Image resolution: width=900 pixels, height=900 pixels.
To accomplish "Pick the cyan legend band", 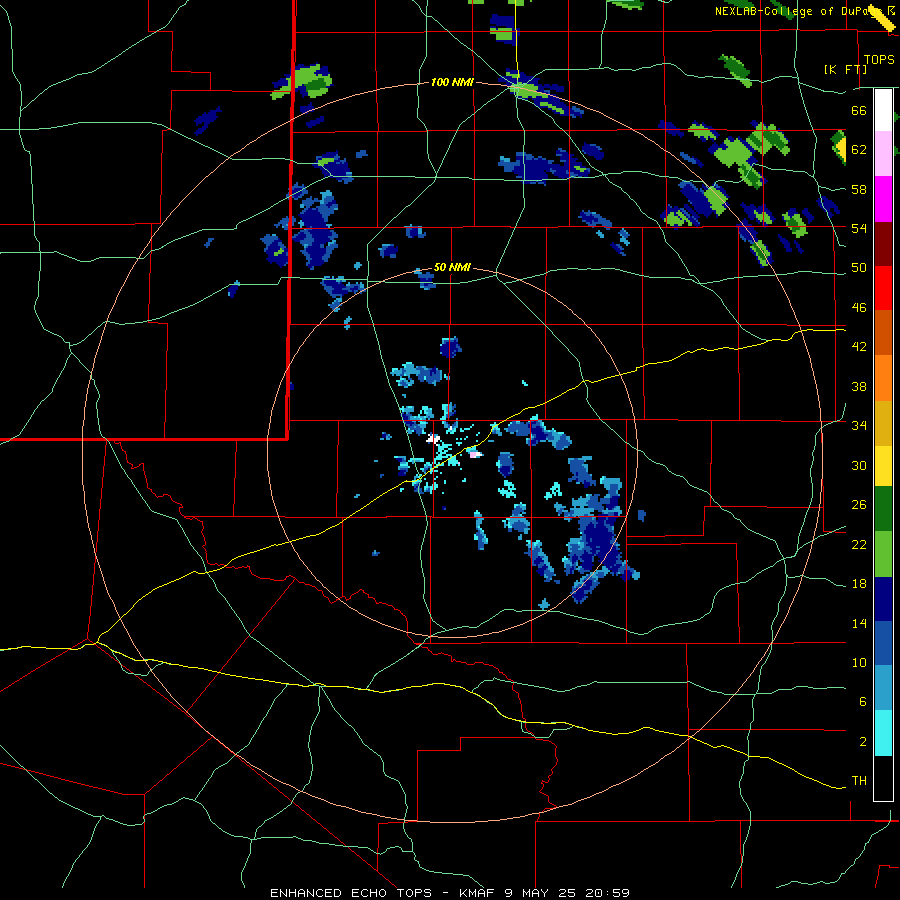I will click(883, 734).
